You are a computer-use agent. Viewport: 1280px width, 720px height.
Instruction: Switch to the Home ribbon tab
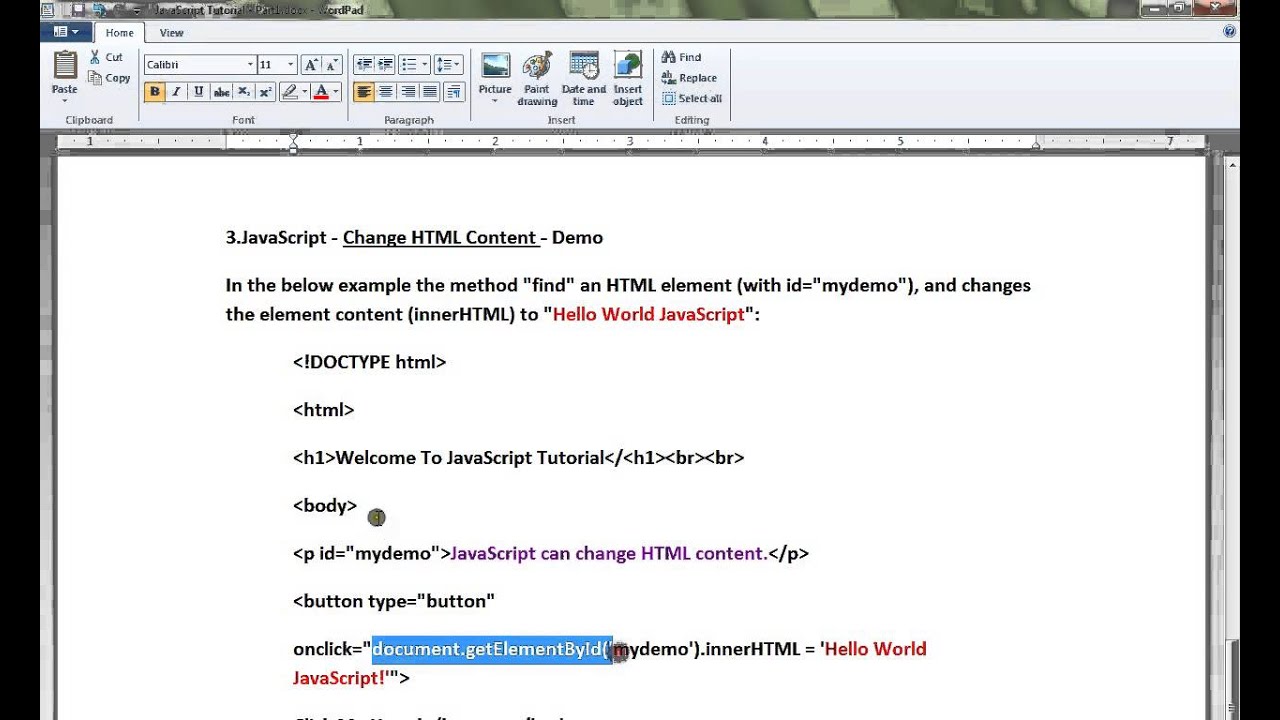[119, 33]
